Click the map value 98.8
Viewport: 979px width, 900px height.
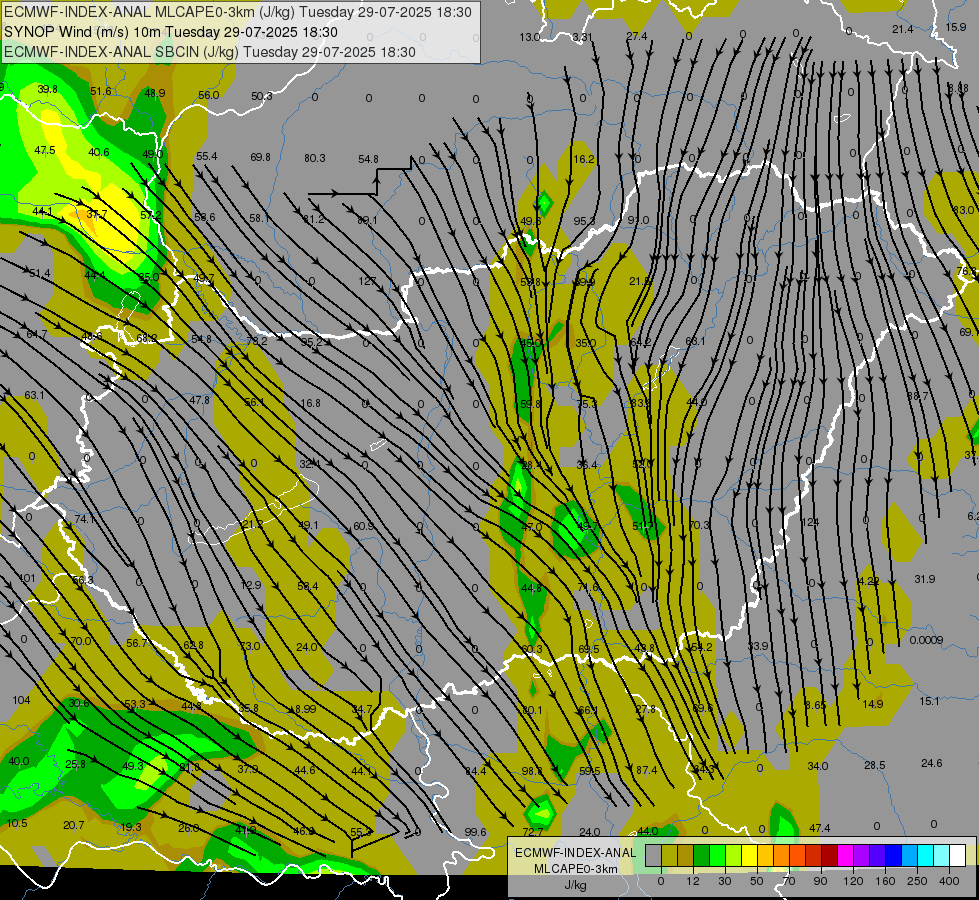(x=532, y=771)
